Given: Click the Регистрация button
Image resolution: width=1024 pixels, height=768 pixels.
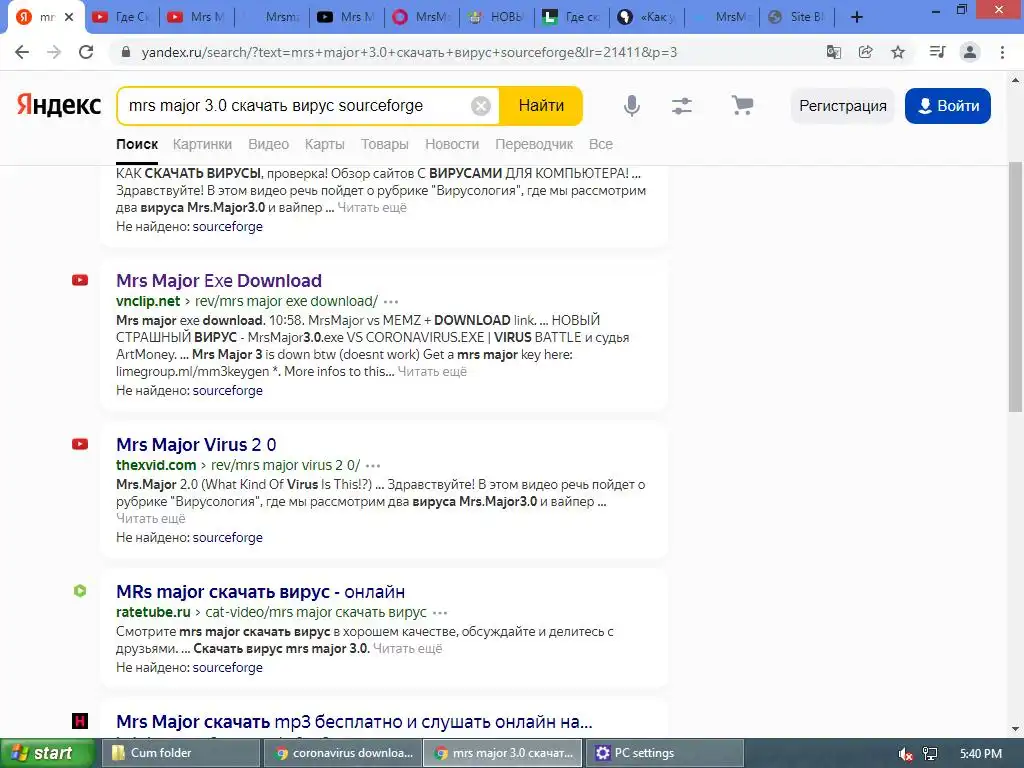Looking at the screenshot, I should 842,106.
